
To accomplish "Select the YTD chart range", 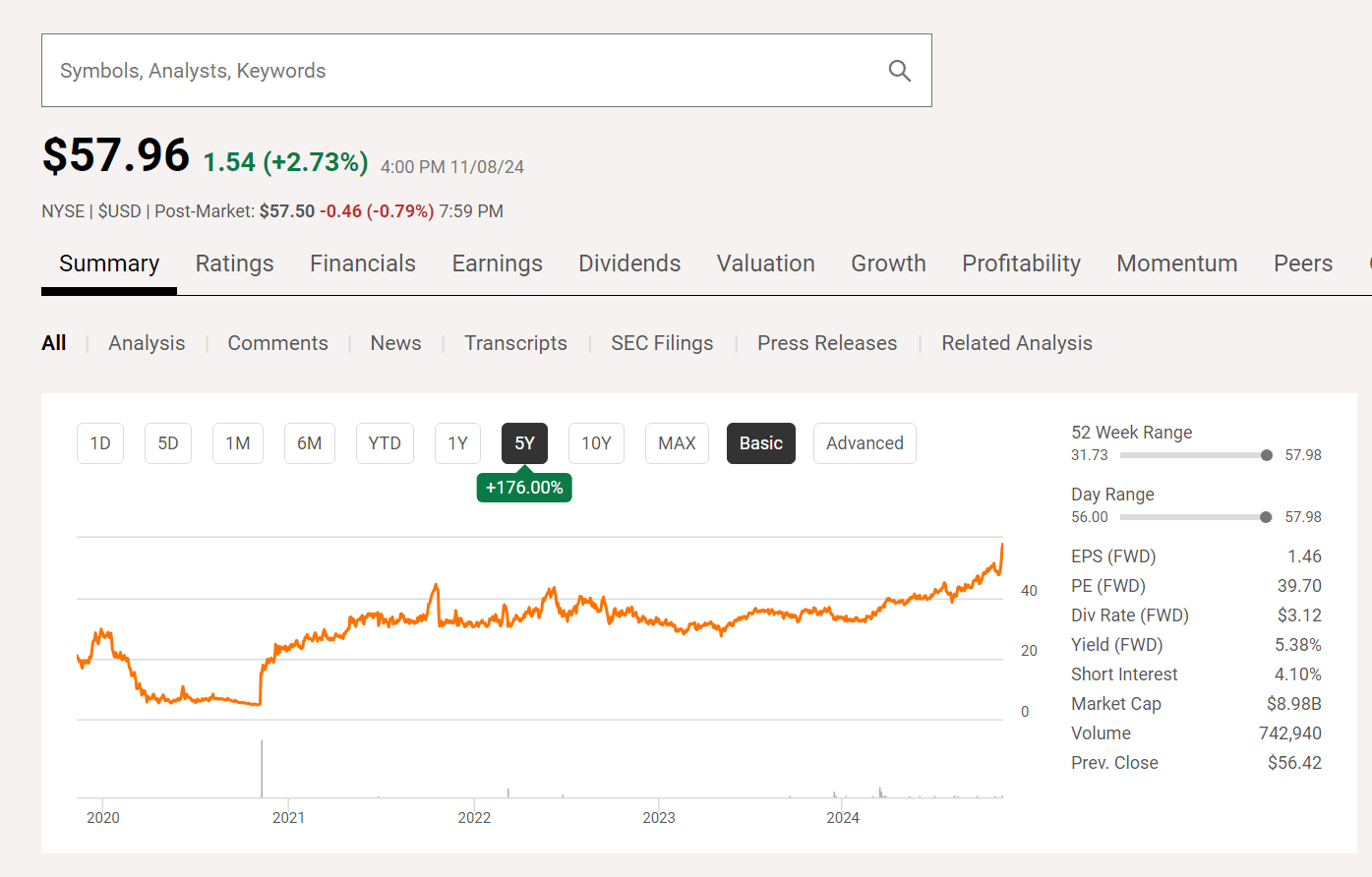I will tap(385, 443).
